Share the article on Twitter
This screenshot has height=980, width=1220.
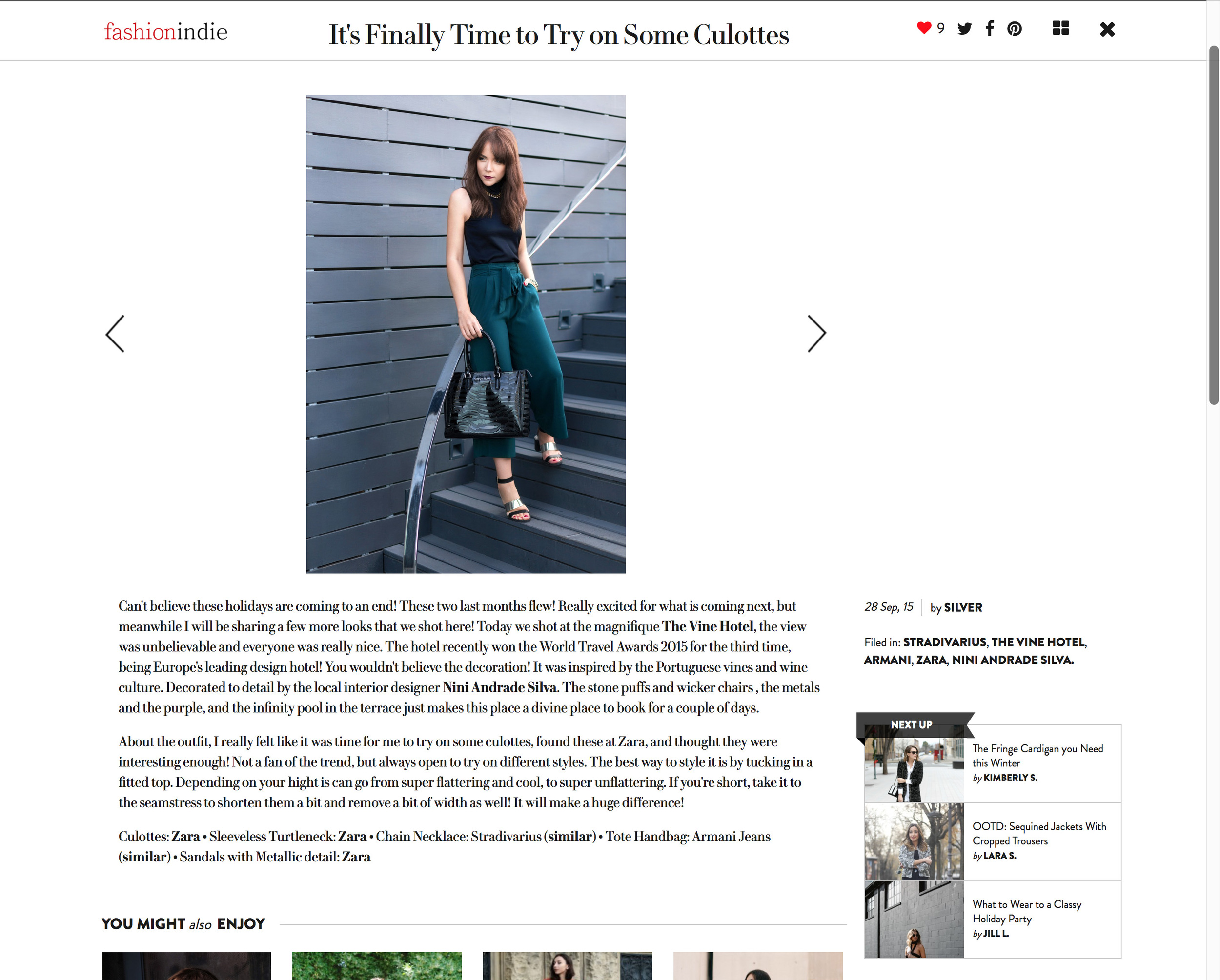pyautogui.click(x=964, y=28)
